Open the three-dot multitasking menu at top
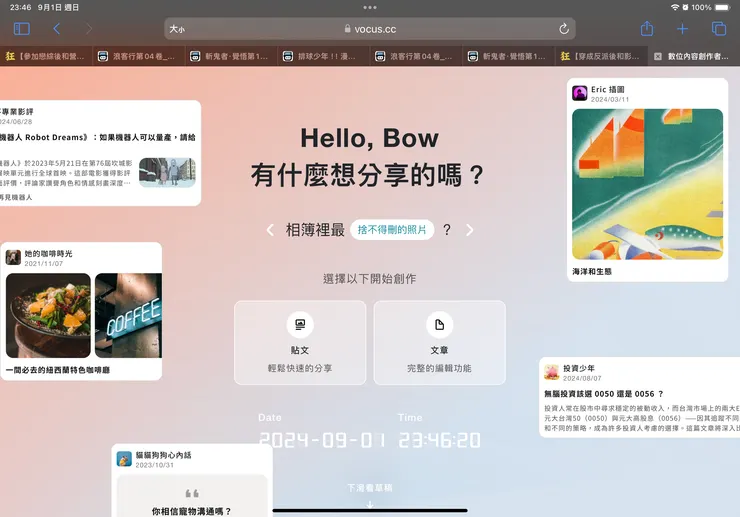The height and width of the screenshot is (517, 740). coord(370,7)
